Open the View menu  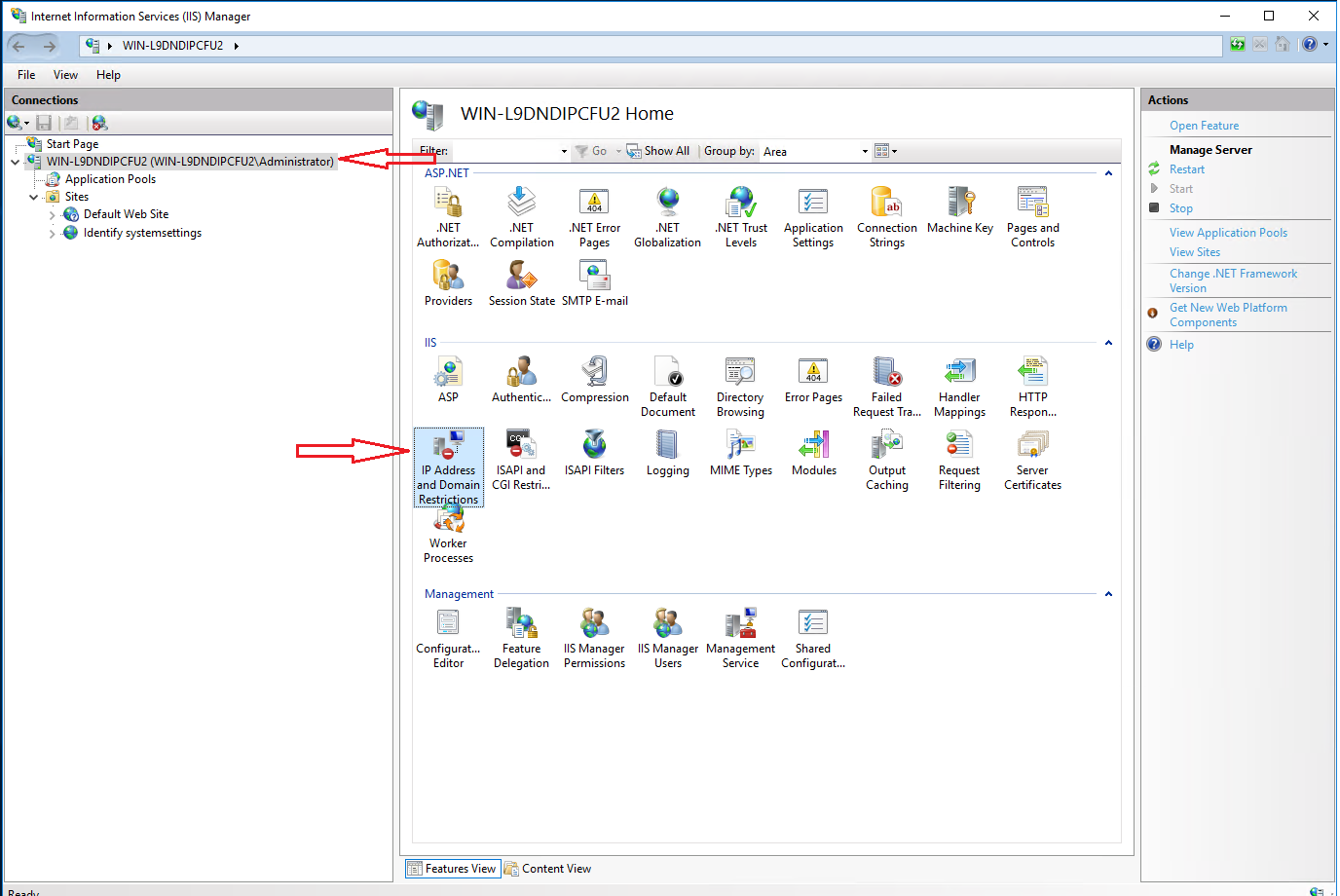pos(65,75)
